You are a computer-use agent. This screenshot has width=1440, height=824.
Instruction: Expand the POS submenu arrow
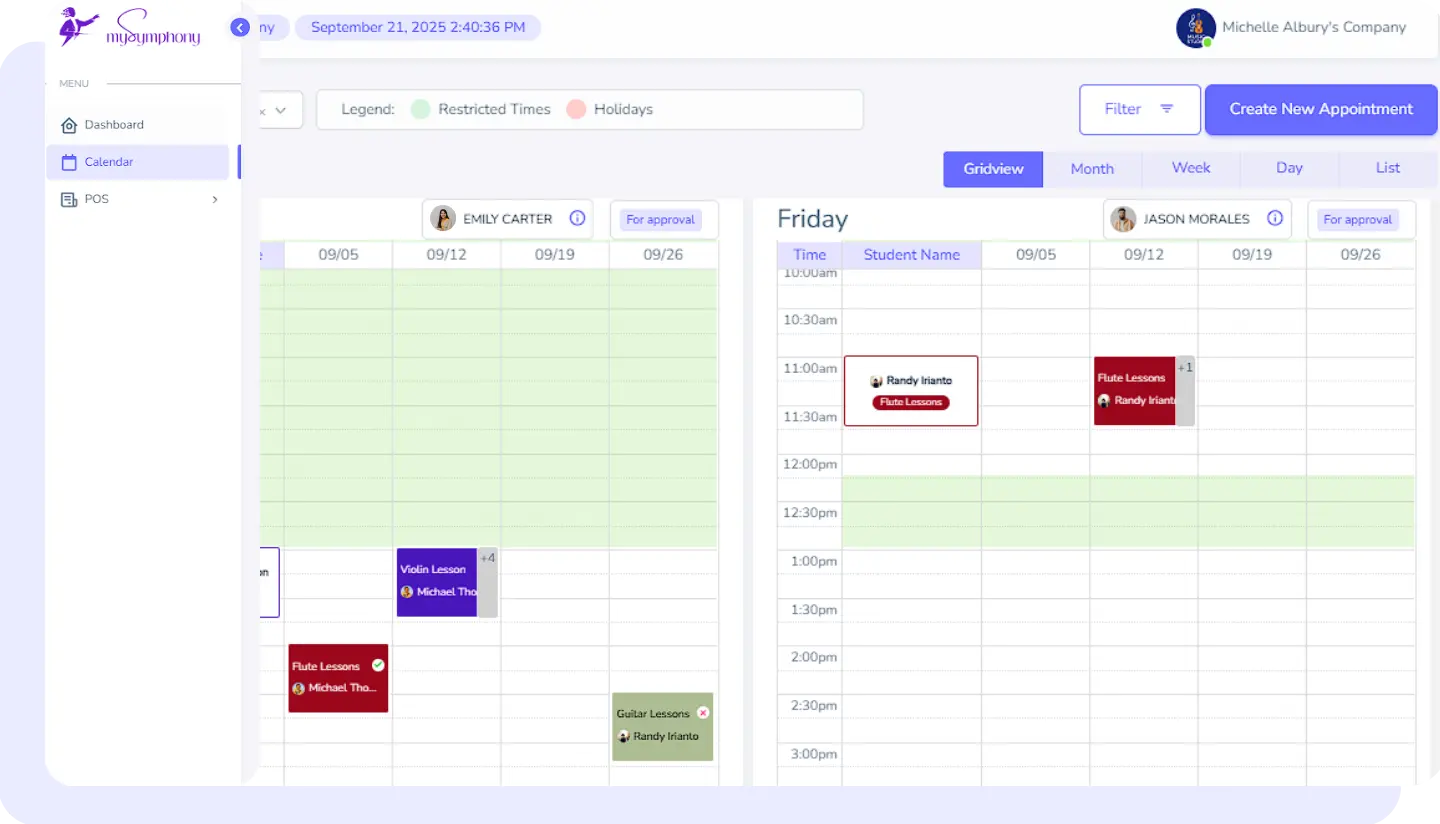pos(215,199)
